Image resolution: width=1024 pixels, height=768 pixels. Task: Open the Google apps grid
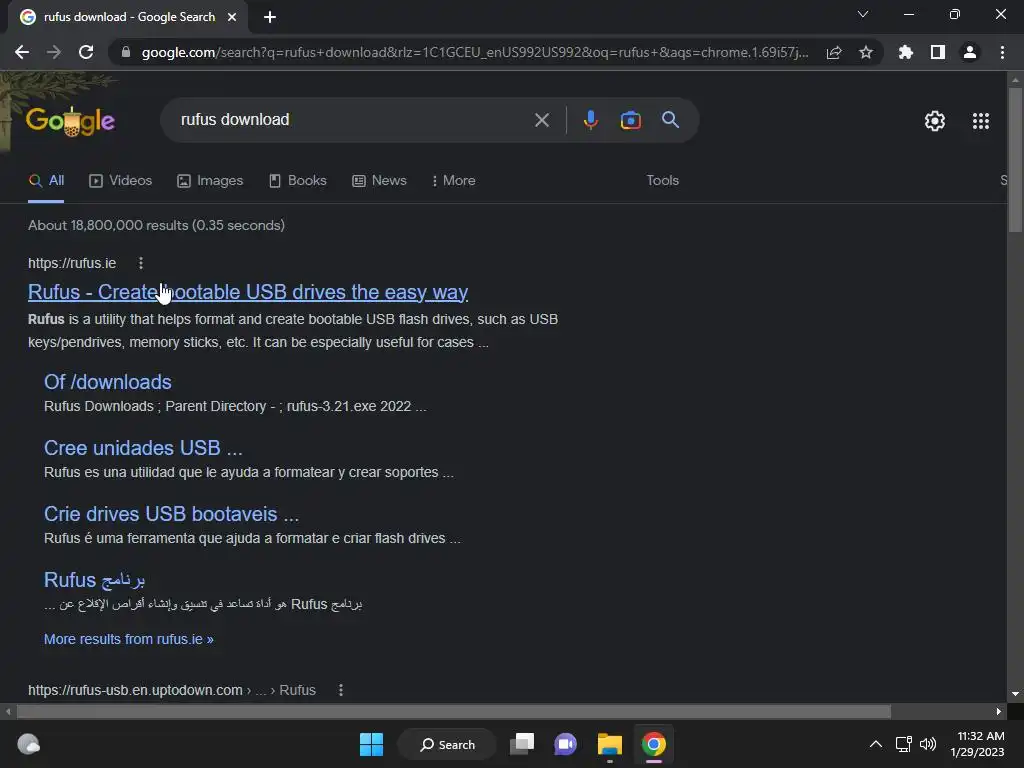pyautogui.click(x=980, y=121)
